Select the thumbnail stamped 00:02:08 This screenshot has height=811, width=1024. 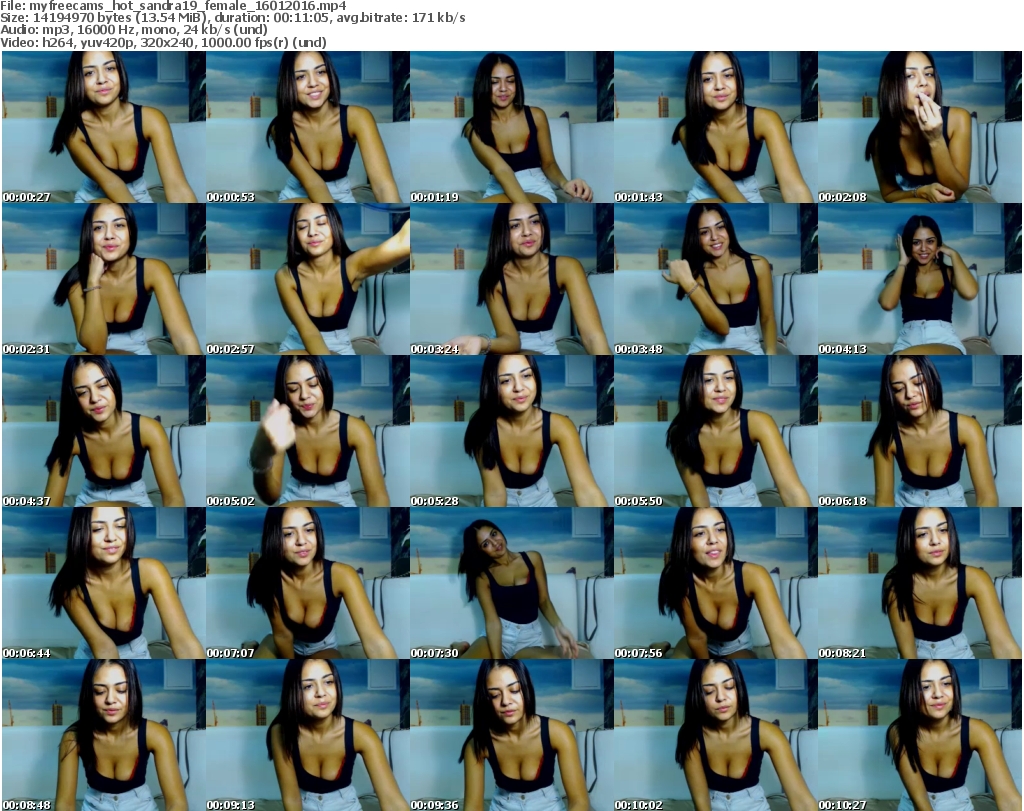point(920,127)
